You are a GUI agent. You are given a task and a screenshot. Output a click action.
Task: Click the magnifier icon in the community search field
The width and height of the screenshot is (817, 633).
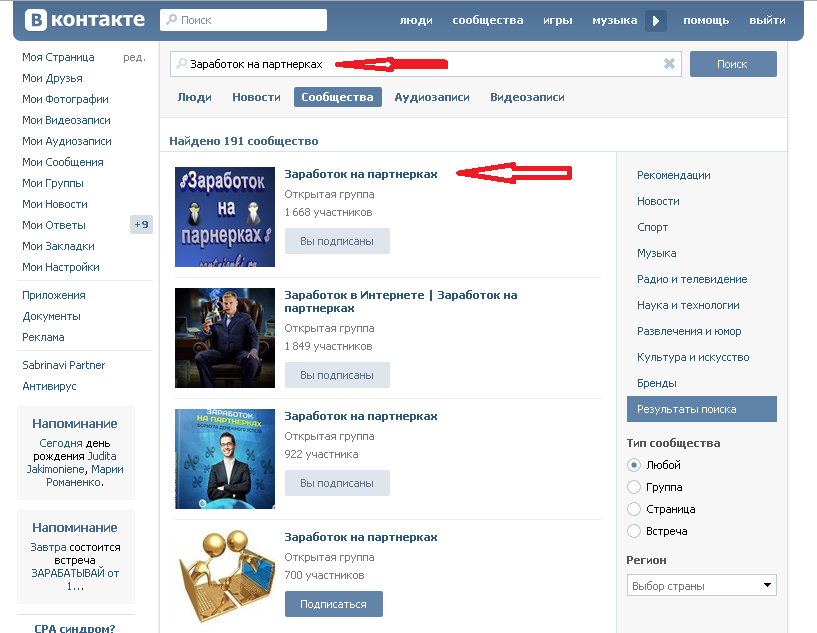181,64
